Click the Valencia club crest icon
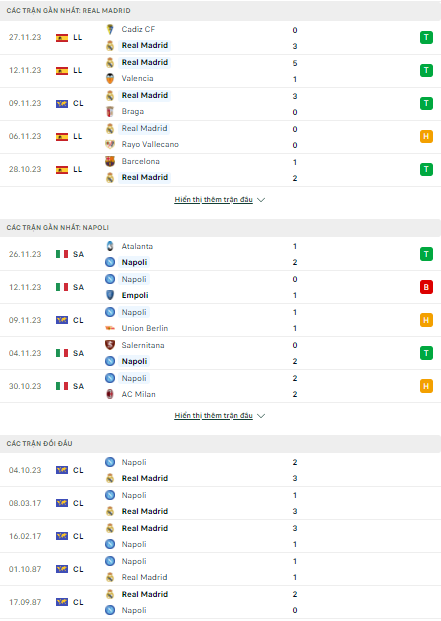The height and width of the screenshot is (621, 441). pos(110,78)
